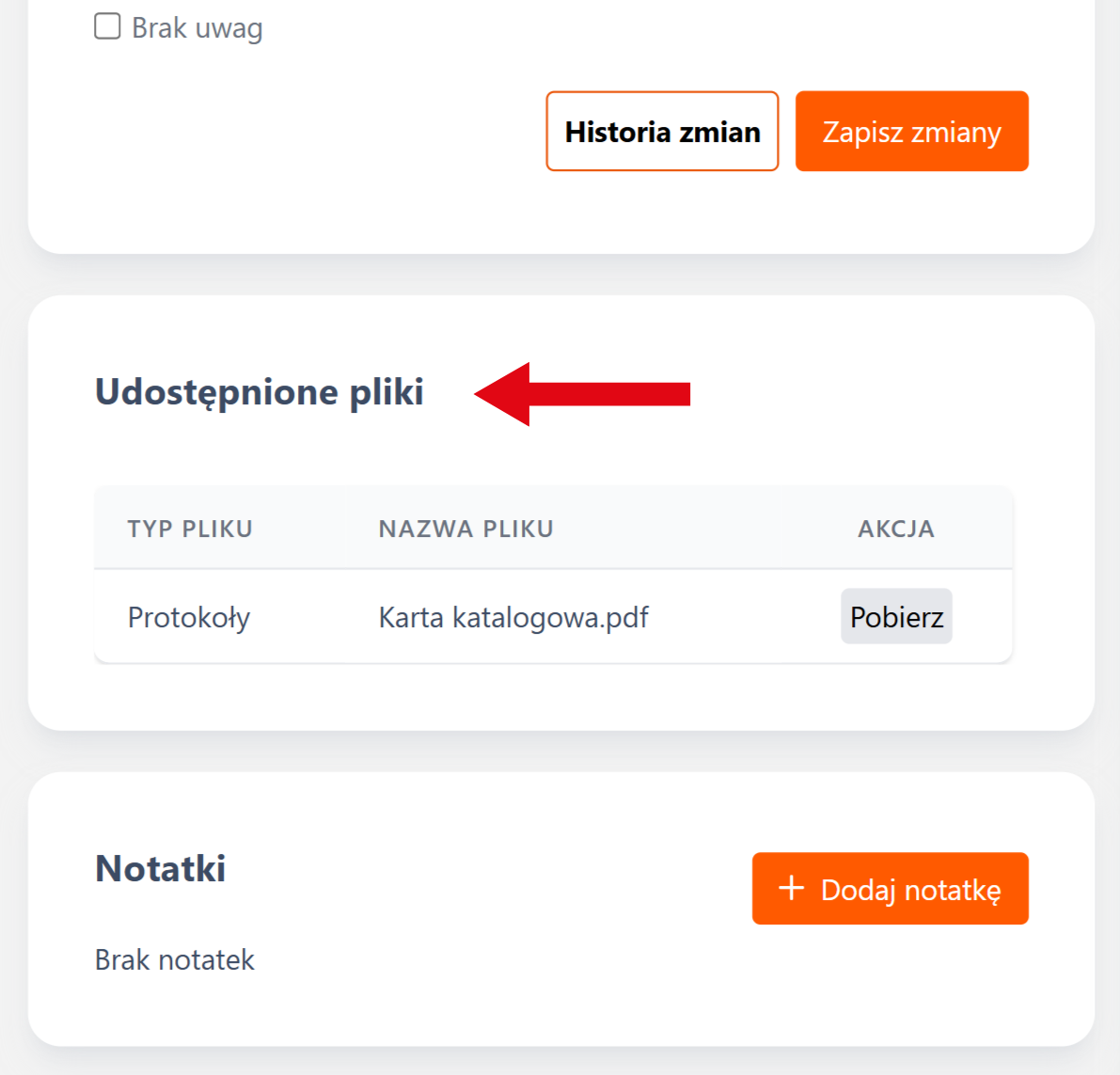
Task: Select the Udostępnione pliki heading
Action: click(259, 392)
